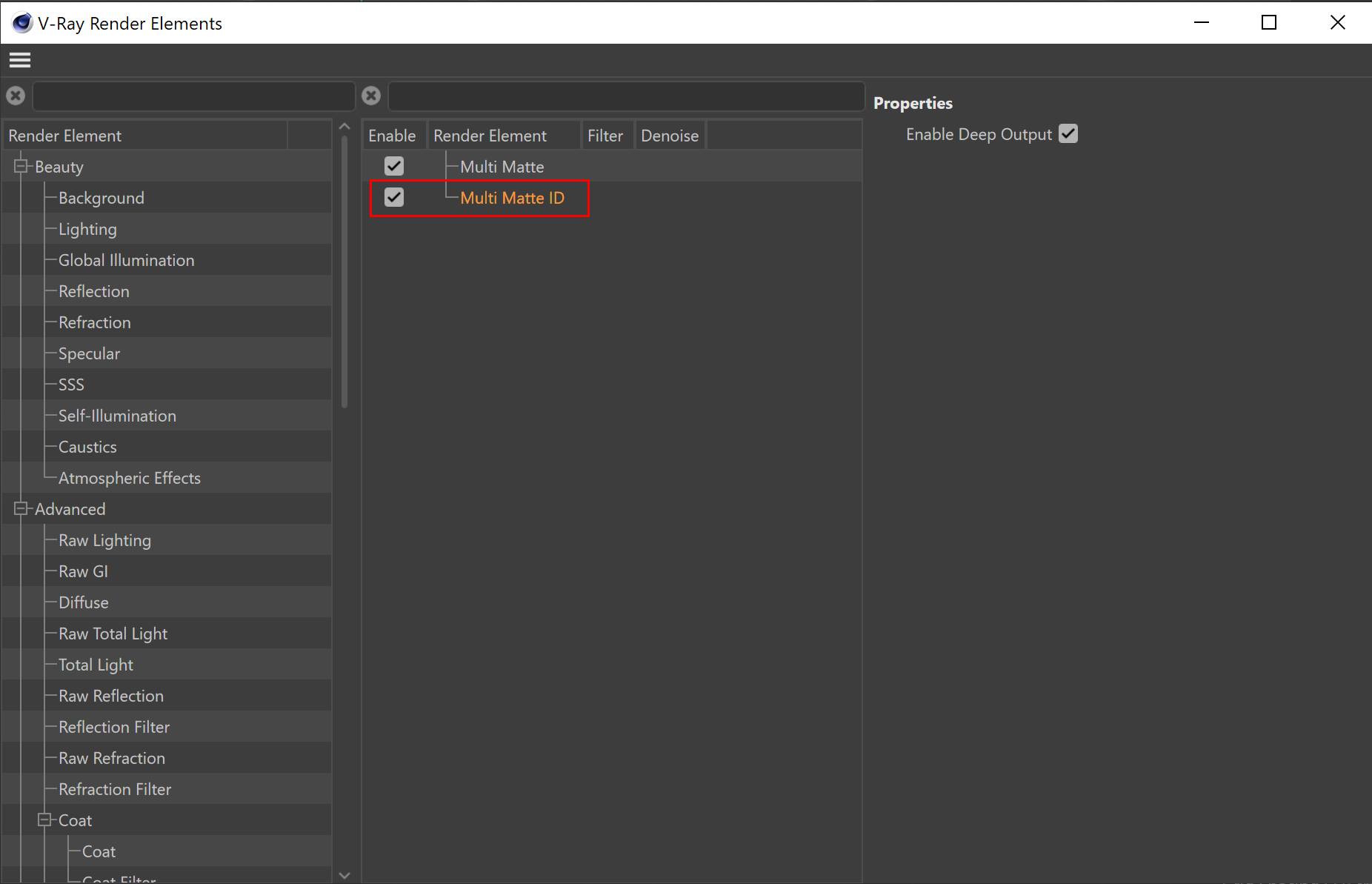
Task: Open the hamburger menu icon
Action: pos(20,60)
